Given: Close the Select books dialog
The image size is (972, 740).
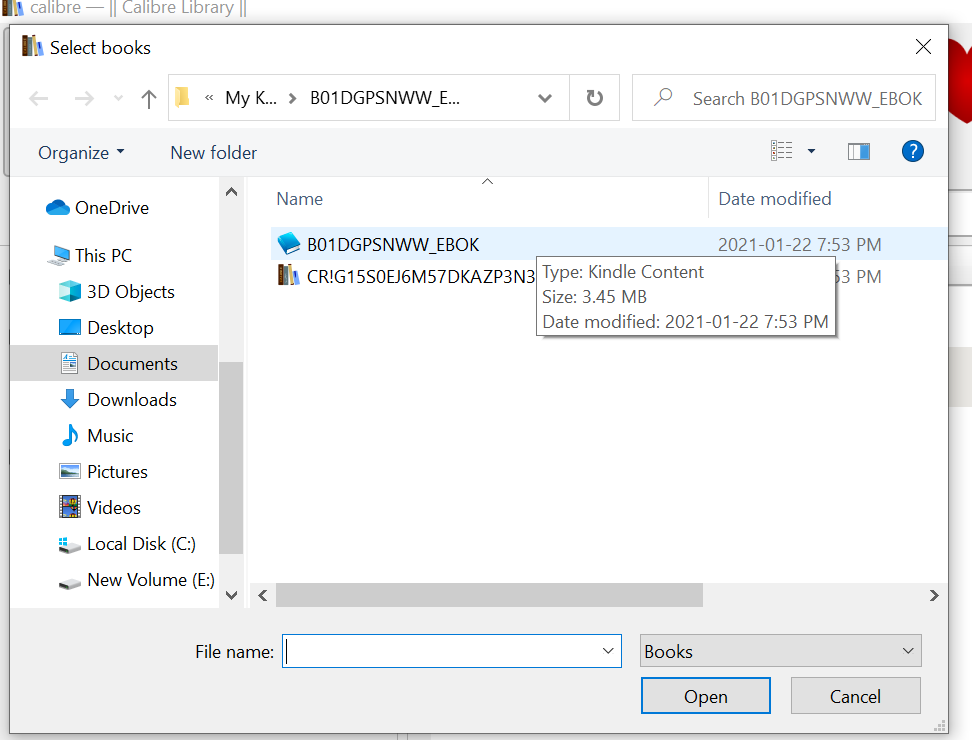Looking at the screenshot, I should 923,46.
